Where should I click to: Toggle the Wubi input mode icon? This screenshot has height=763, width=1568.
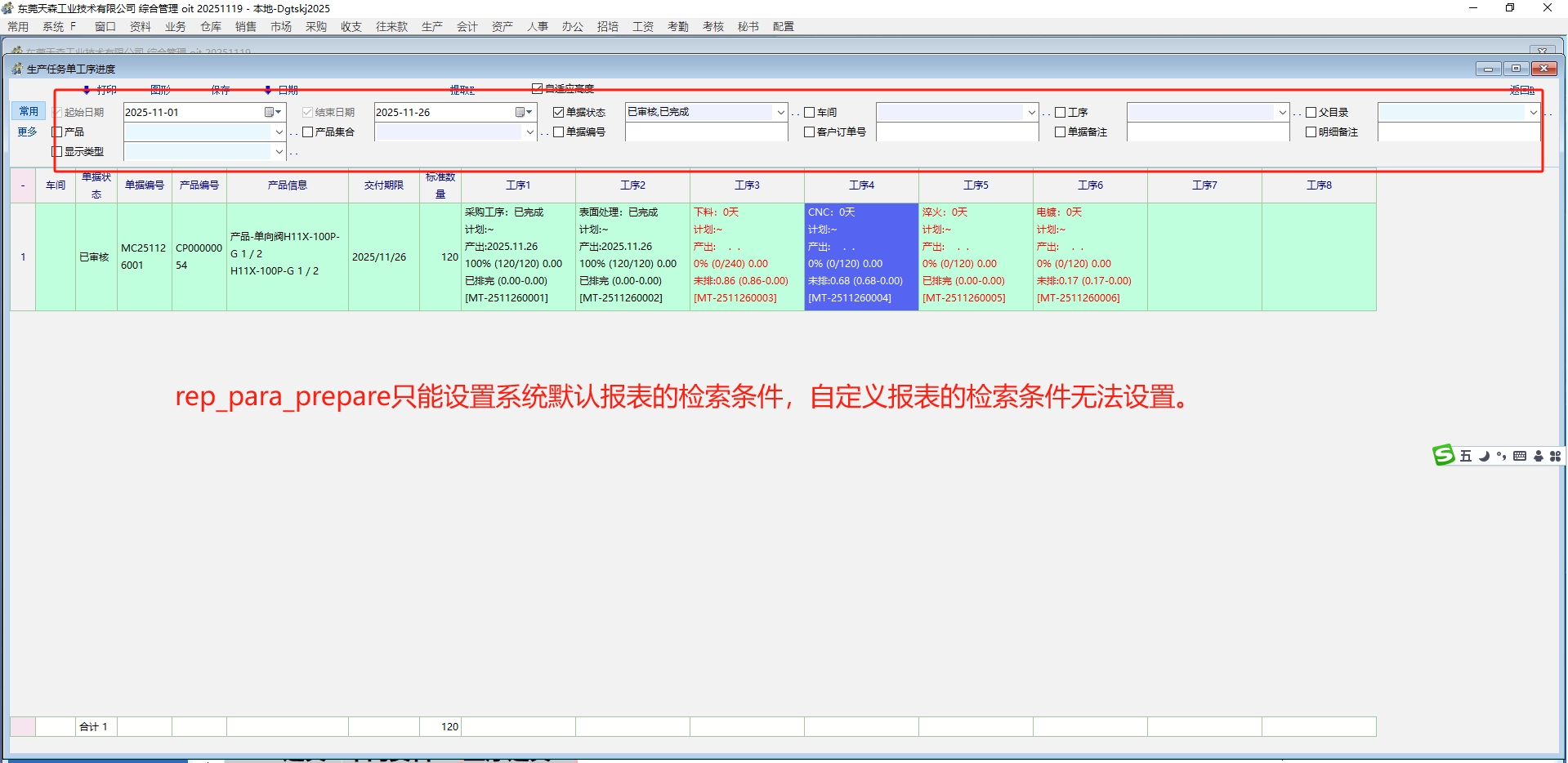(x=1466, y=456)
